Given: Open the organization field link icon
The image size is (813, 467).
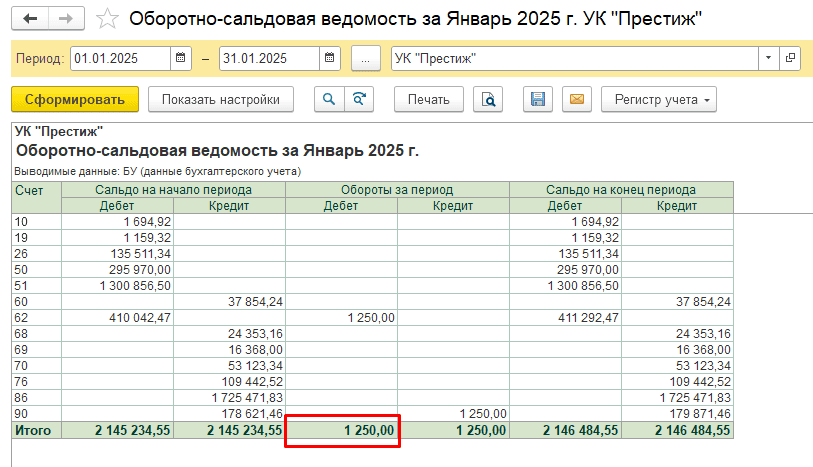Looking at the screenshot, I should click(790, 59).
